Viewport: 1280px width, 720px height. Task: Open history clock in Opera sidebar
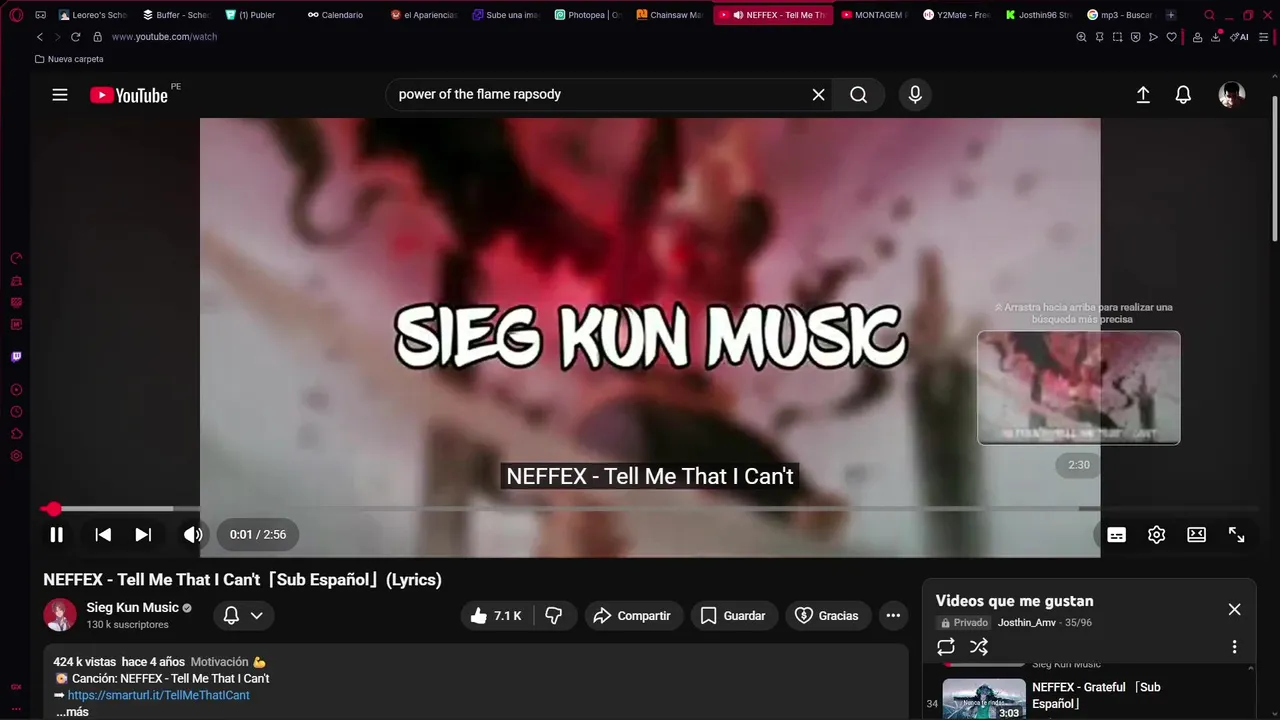pos(16,412)
